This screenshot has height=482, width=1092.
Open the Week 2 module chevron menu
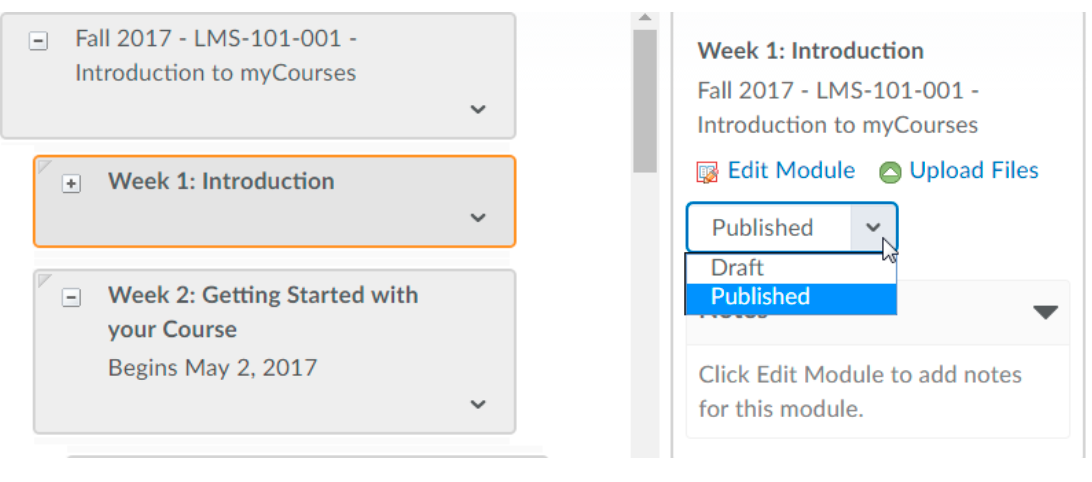[x=478, y=404]
